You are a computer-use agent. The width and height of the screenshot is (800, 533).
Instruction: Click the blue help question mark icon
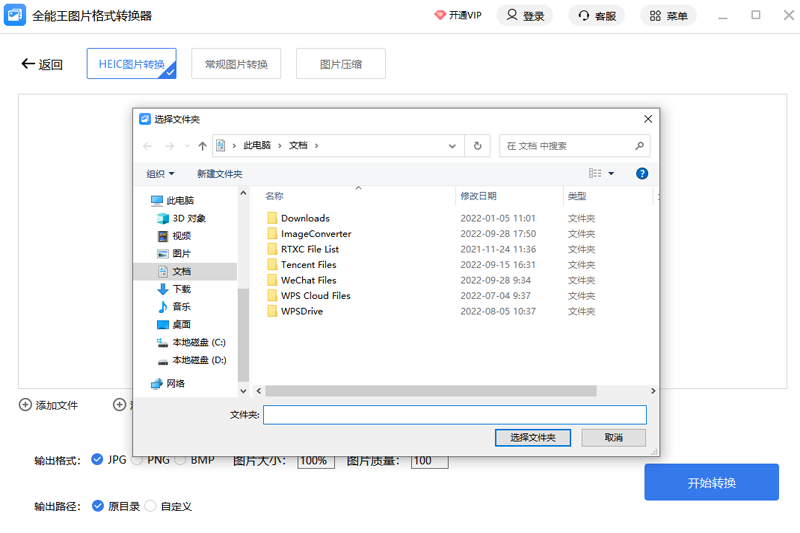642,173
